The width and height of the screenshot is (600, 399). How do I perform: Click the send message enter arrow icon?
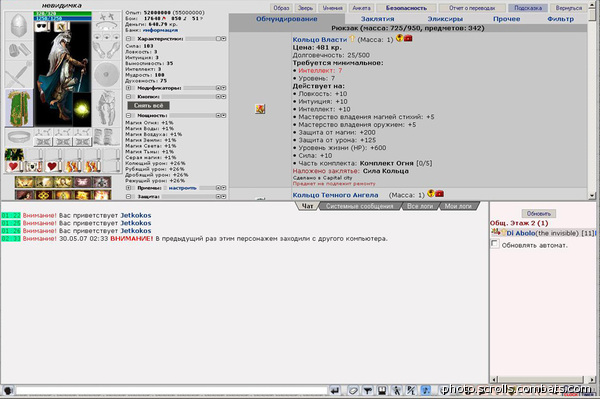335,390
